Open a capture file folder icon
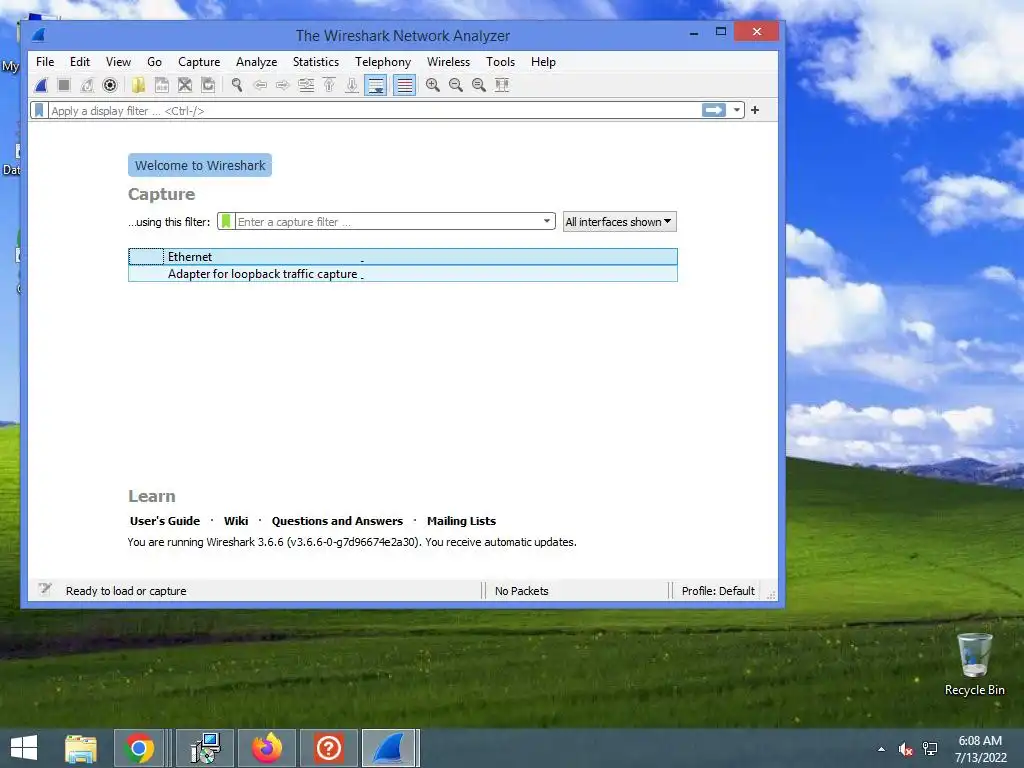Screen dimensions: 1024x768 point(138,85)
